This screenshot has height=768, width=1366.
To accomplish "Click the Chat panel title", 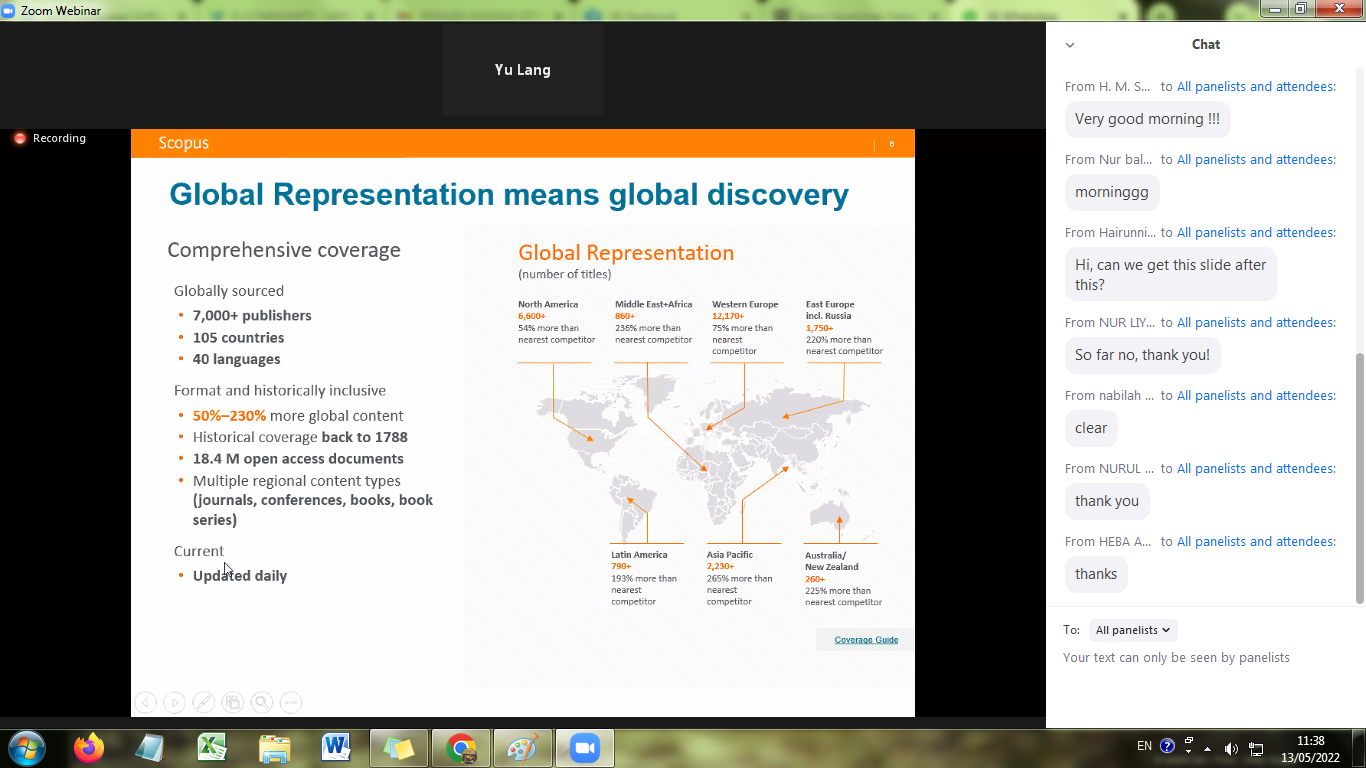I will pyautogui.click(x=1206, y=45).
